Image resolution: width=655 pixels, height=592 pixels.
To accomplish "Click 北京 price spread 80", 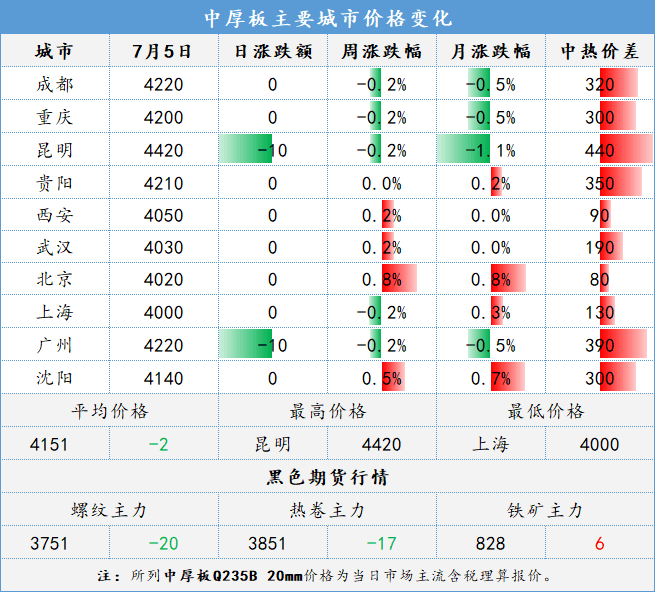I will [x=599, y=280].
